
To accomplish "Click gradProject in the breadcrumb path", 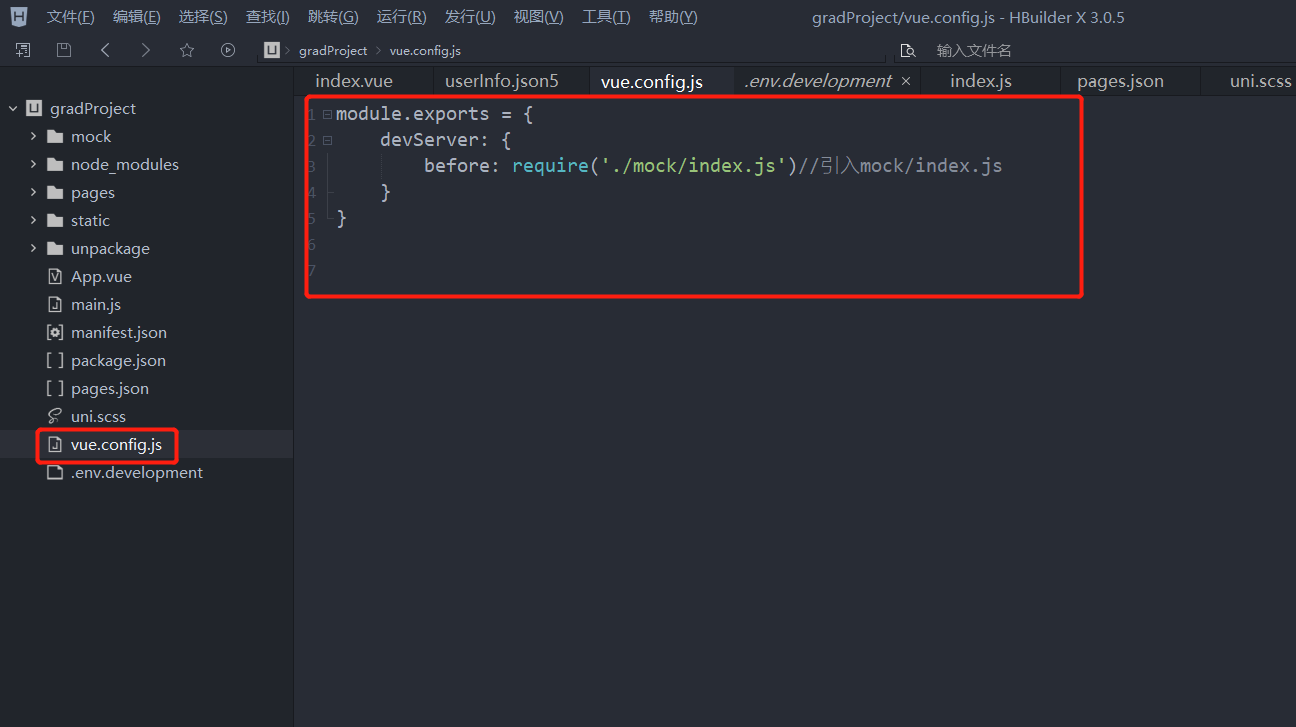I will [333, 50].
